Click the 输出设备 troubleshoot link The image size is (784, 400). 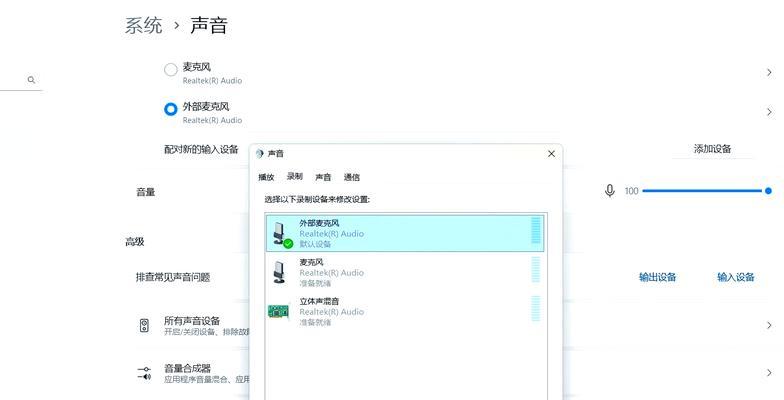[658, 277]
